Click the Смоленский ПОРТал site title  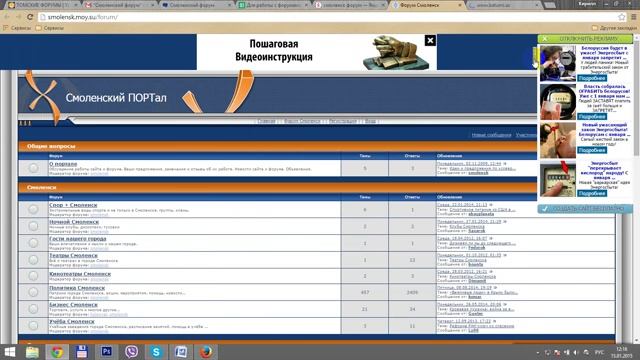pyautogui.click(x=116, y=98)
